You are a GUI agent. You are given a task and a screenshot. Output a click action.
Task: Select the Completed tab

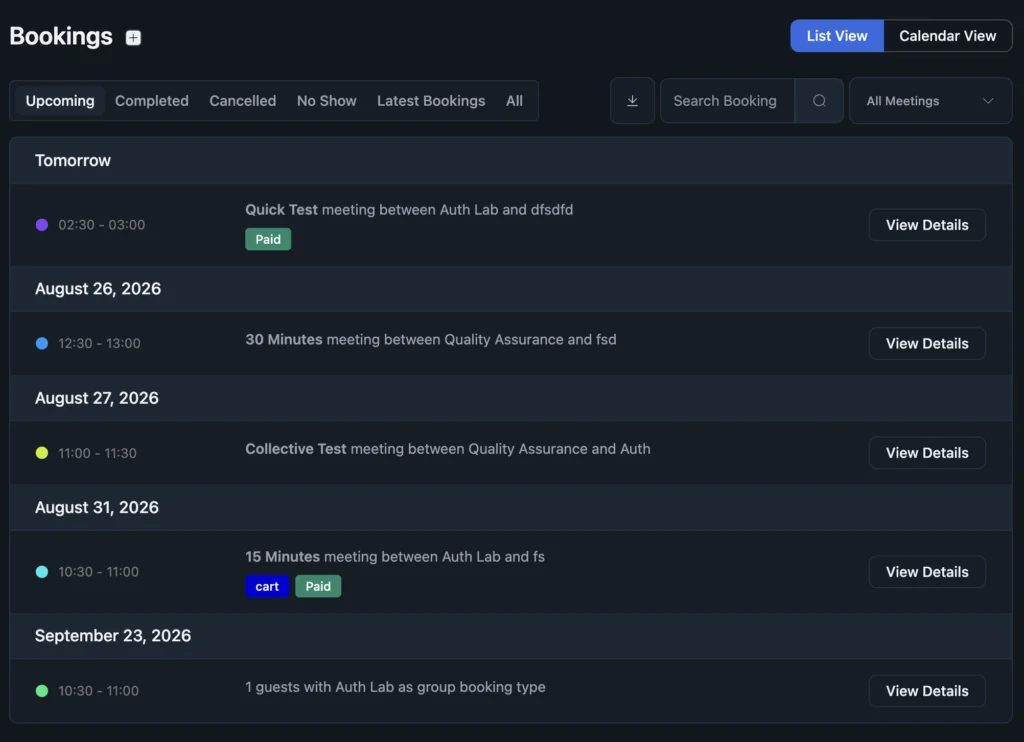pyautogui.click(x=152, y=101)
